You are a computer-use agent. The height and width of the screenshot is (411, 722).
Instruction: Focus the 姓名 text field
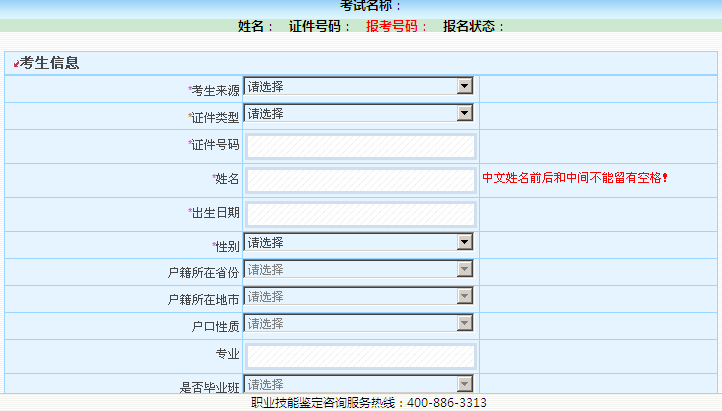click(360, 180)
